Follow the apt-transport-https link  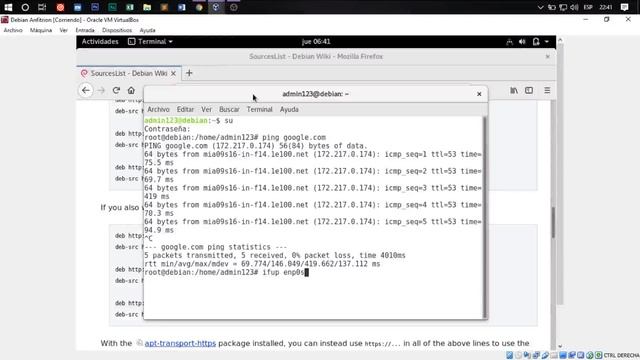pyautogui.click(x=180, y=343)
